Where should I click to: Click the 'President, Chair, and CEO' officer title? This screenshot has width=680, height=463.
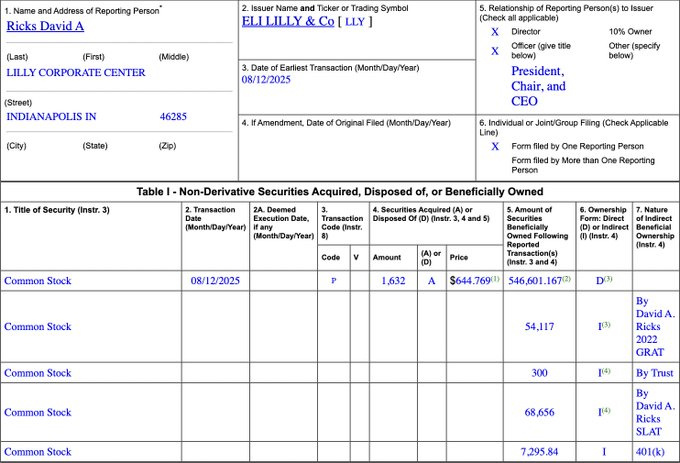coord(538,86)
